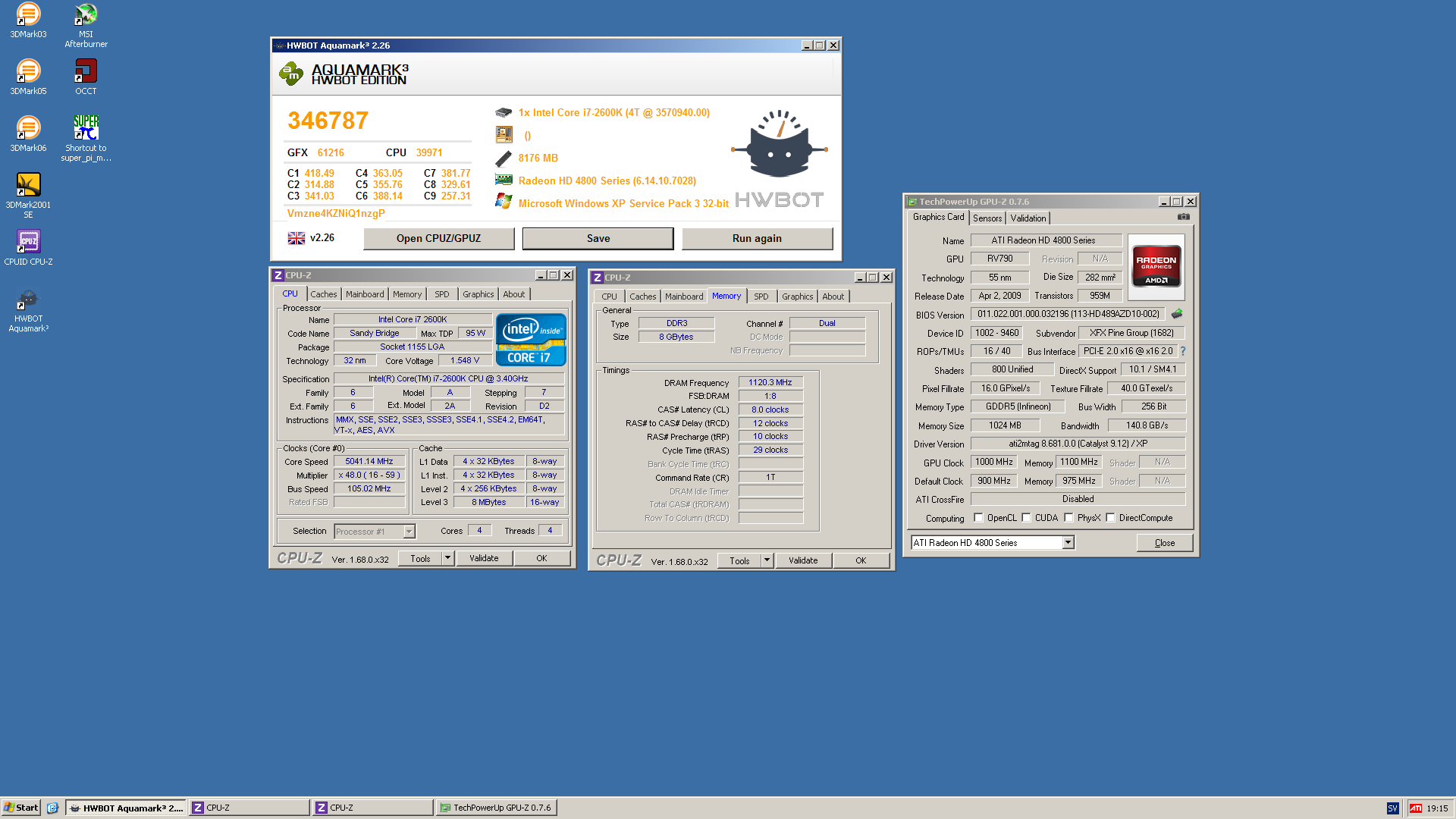Open the ATI Radeon HD 4800 Series card dropdown
This screenshot has height=819, width=1456.
(1068, 543)
